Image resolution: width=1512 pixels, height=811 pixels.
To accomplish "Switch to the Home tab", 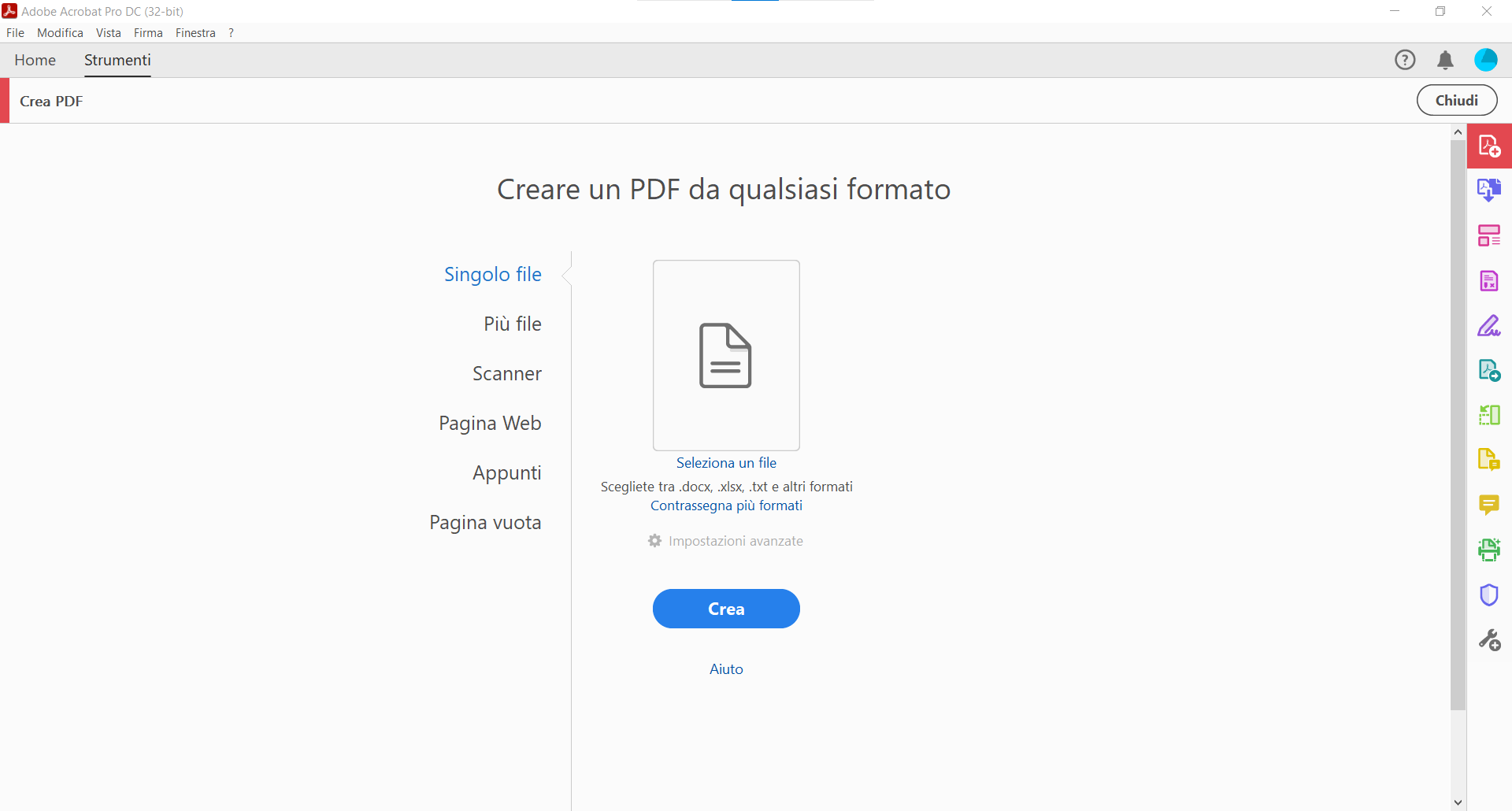I will click(x=35, y=60).
